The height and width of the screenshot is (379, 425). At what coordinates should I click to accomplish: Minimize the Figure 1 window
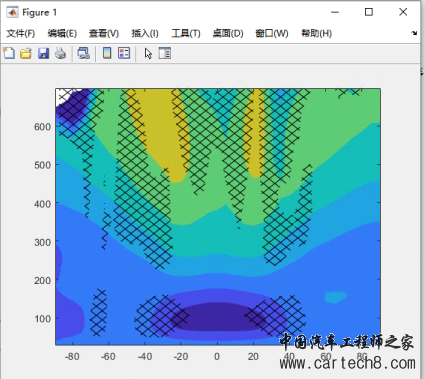(x=335, y=12)
